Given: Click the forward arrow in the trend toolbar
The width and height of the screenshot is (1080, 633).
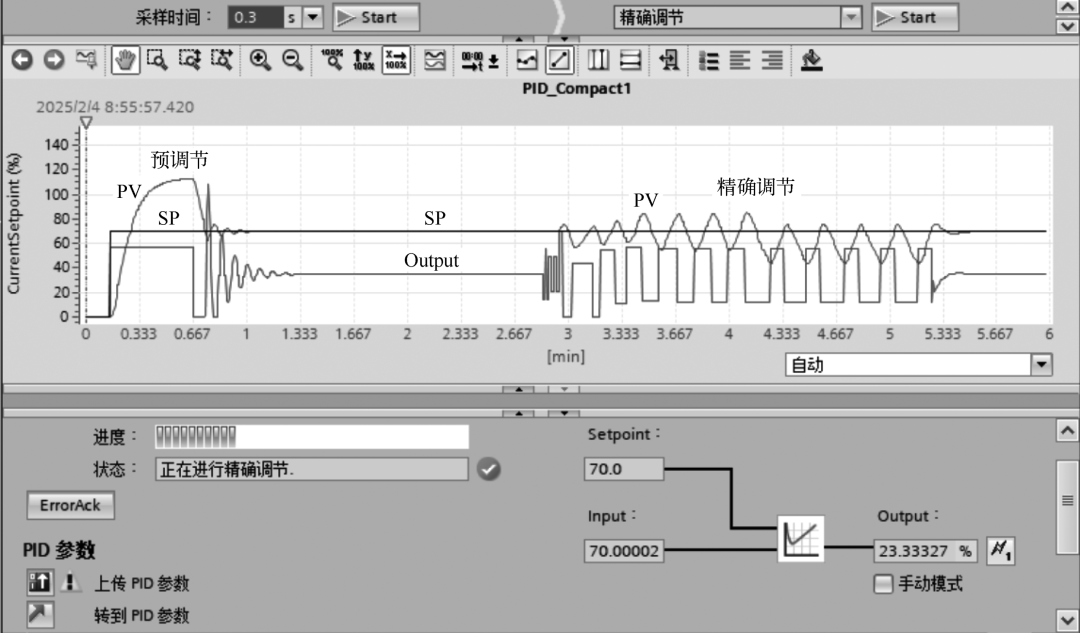Looking at the screenshot, I should click(54, 60).
